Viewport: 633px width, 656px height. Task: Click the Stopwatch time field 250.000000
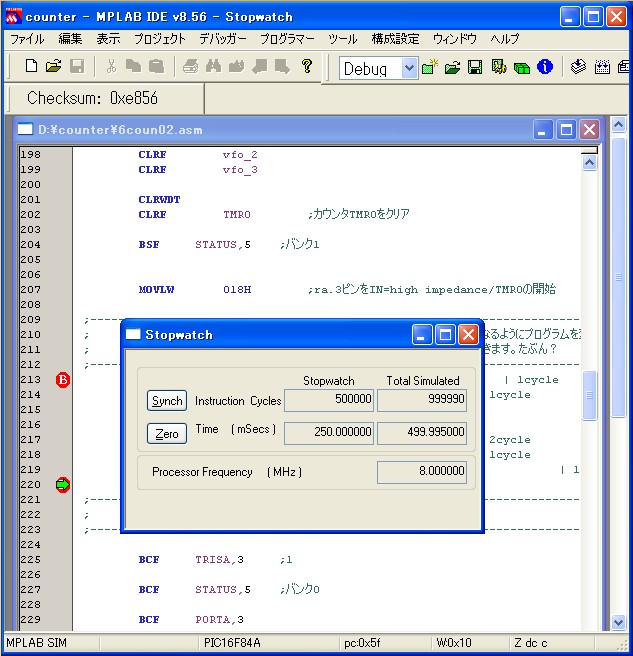(x=329, y=433)
